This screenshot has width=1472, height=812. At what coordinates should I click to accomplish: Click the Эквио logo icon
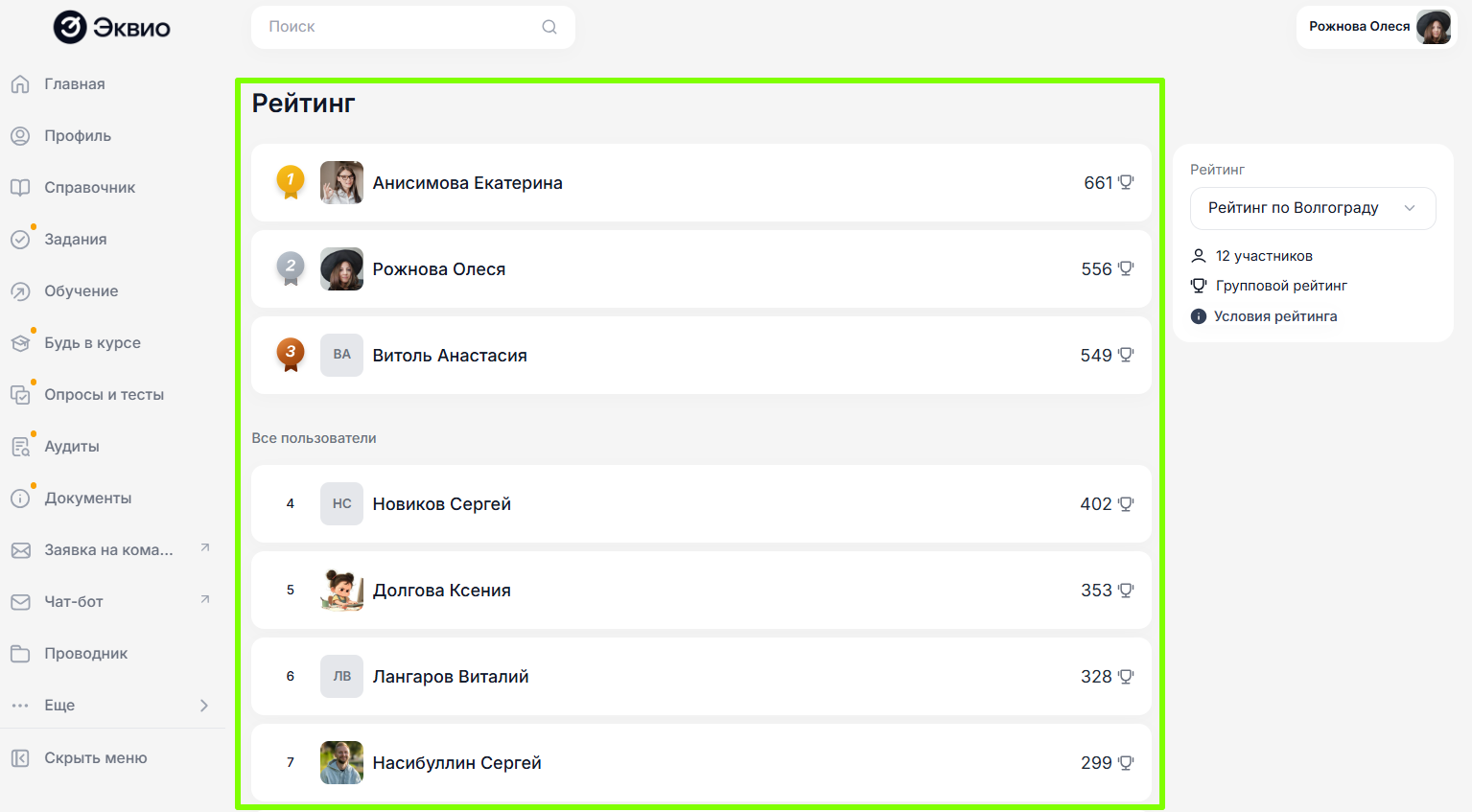click(70, 27)
